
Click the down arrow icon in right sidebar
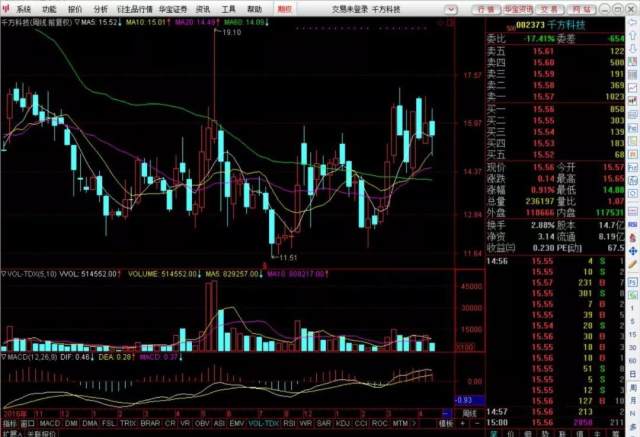(x=633, y=48)
